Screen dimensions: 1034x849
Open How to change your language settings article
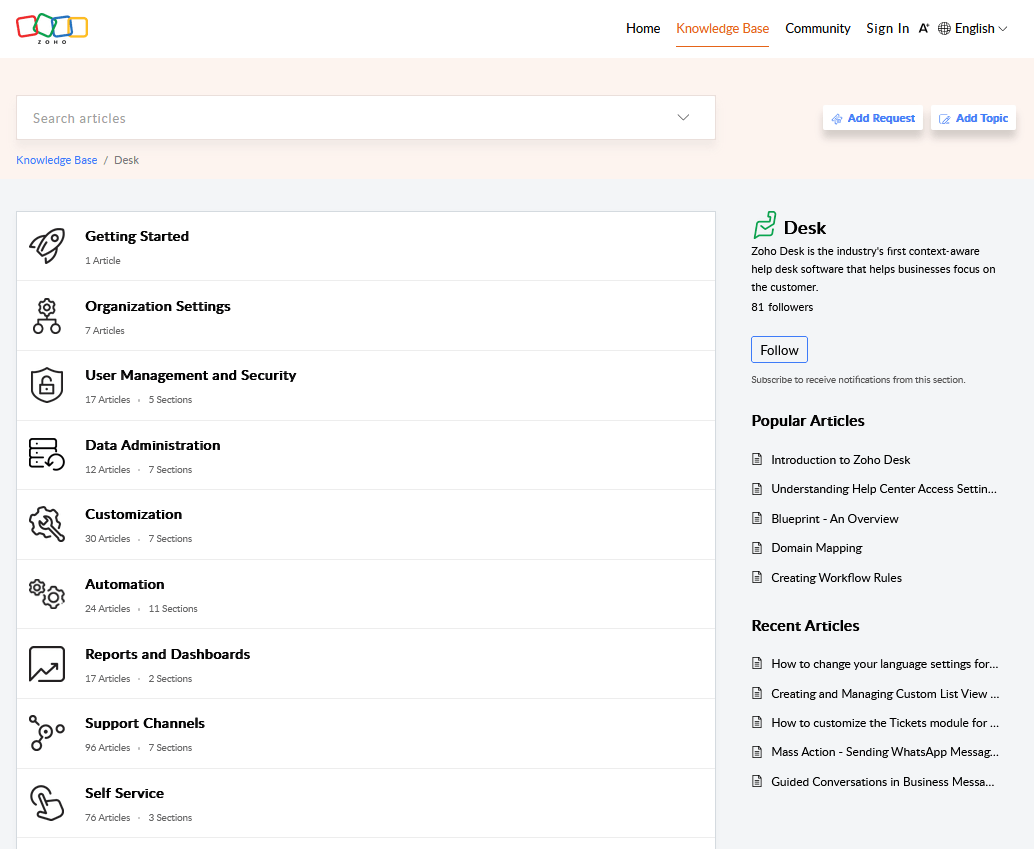pyautogui.click(x=884, y=664)
